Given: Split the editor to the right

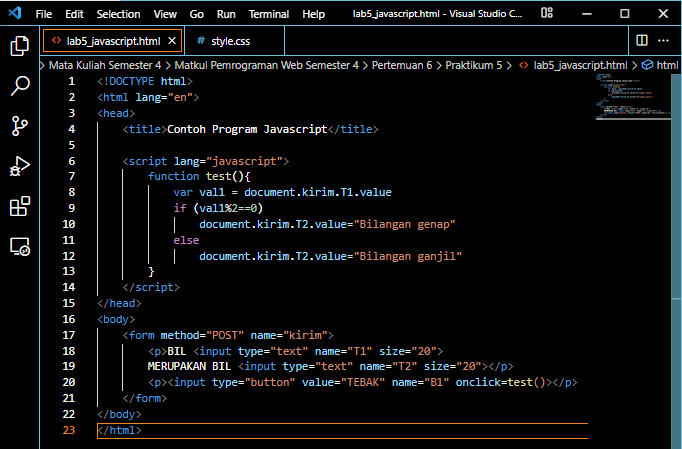Looking at the screenshot, I should (642, 40).
